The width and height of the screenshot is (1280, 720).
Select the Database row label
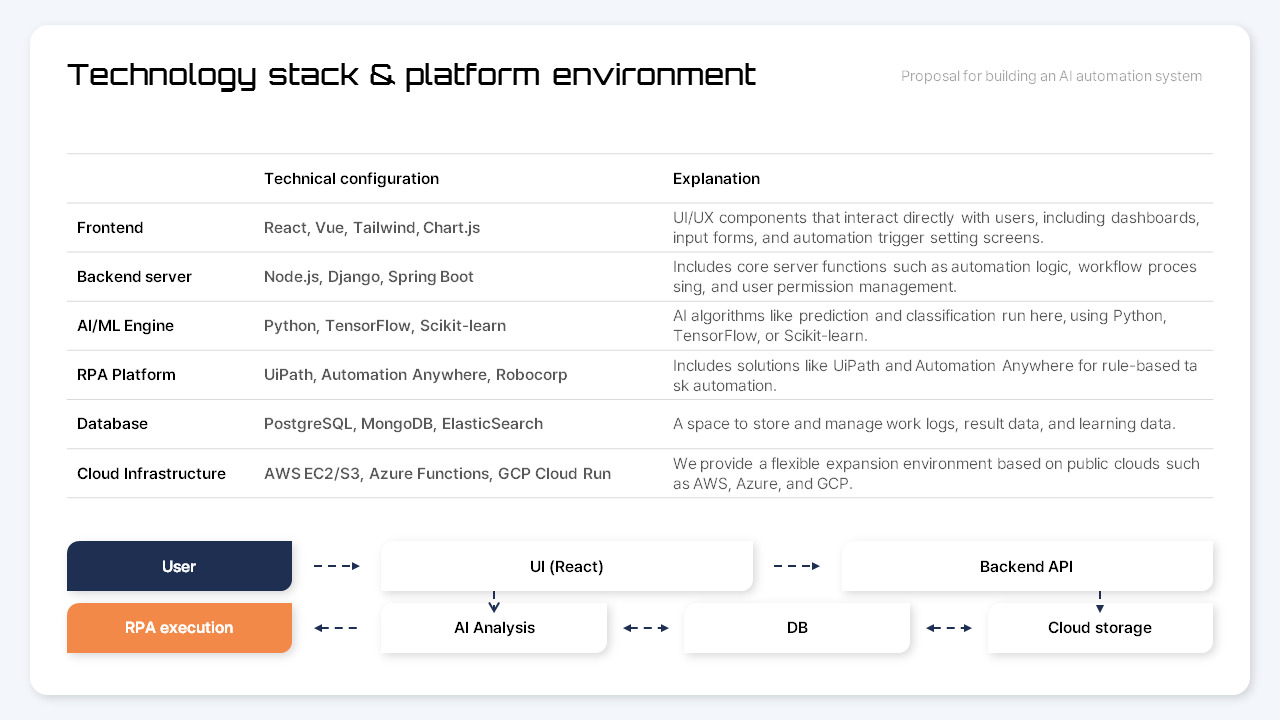tap(112, 424)
